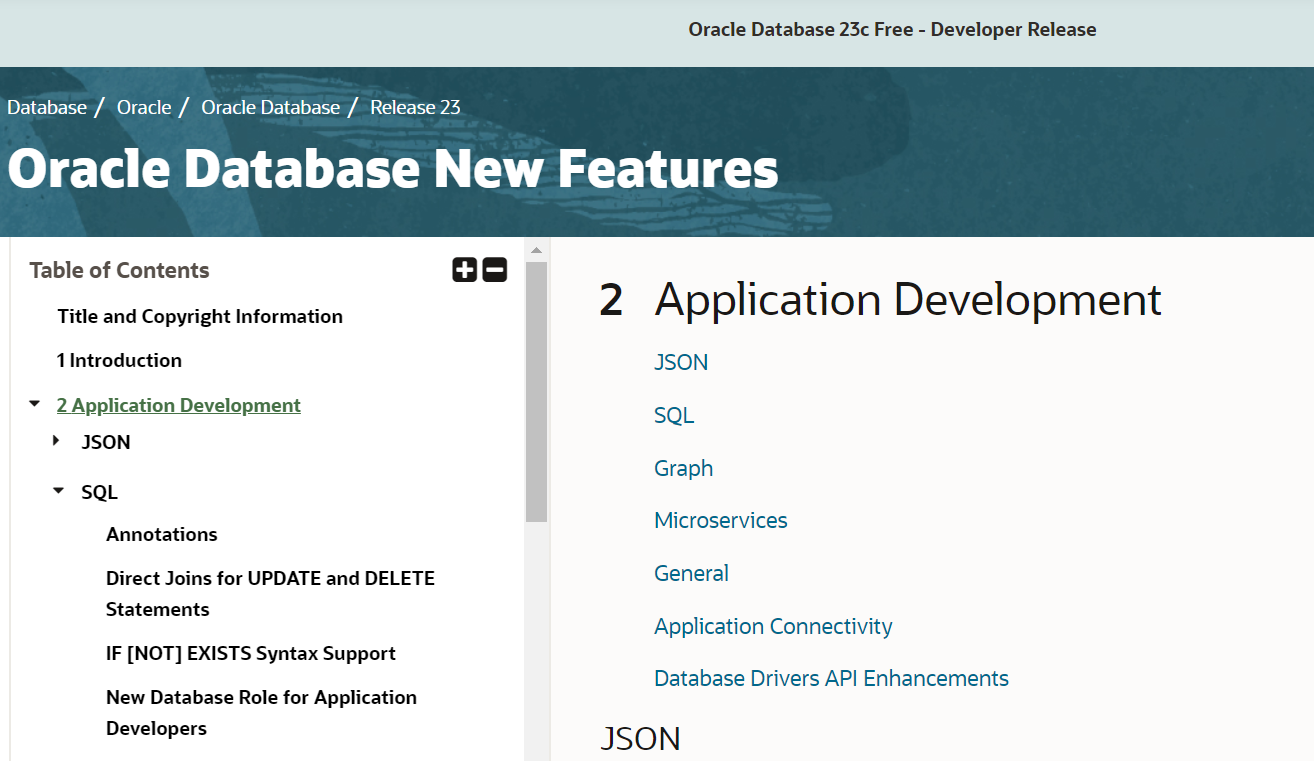Click the JSON section heading at bottom

tap(641, 738)
